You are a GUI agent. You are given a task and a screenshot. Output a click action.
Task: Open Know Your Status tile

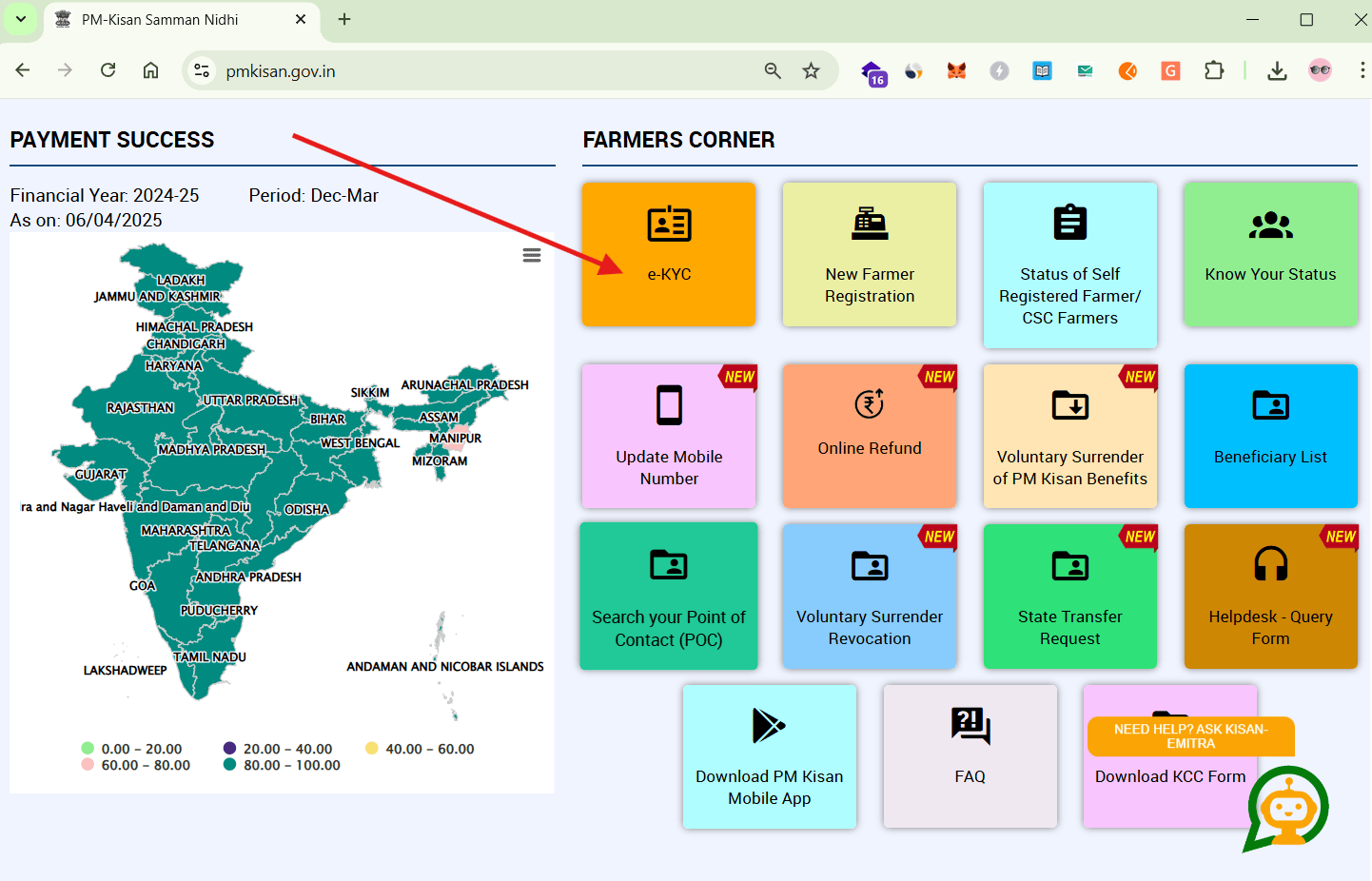1270,254
